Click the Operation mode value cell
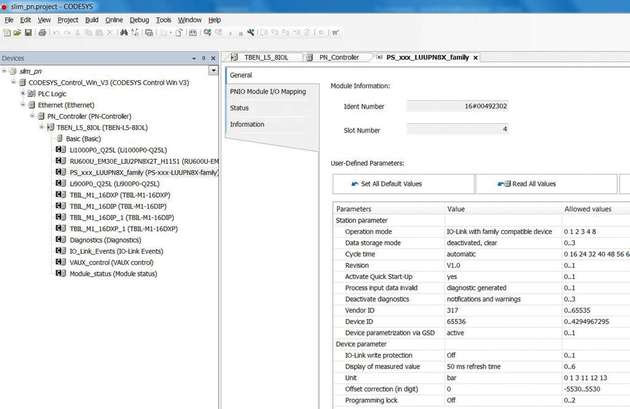 (x=503, y=232)
